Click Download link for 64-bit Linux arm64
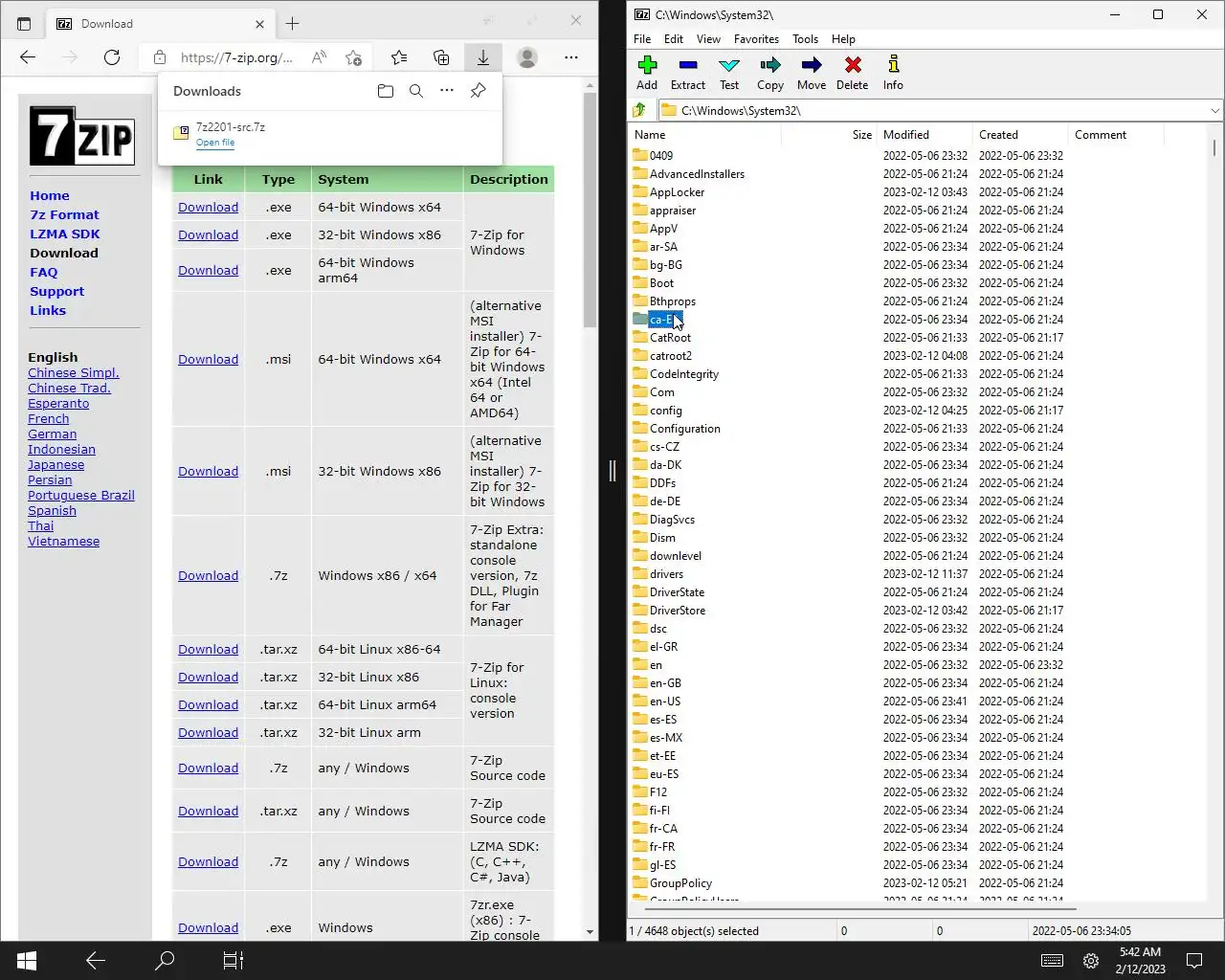The height and width of the screenshot is (980, 1225). click(208, 705)
